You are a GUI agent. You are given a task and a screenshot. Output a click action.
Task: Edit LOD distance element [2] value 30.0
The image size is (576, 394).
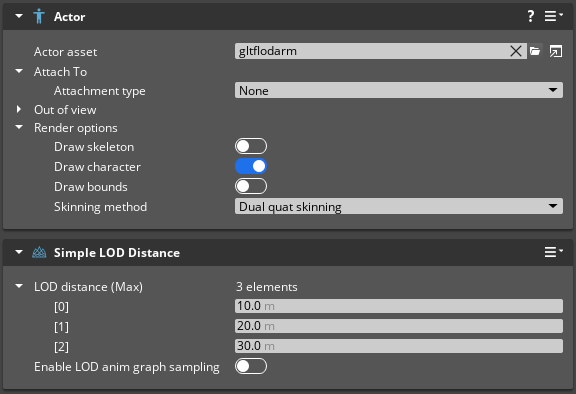399,346
